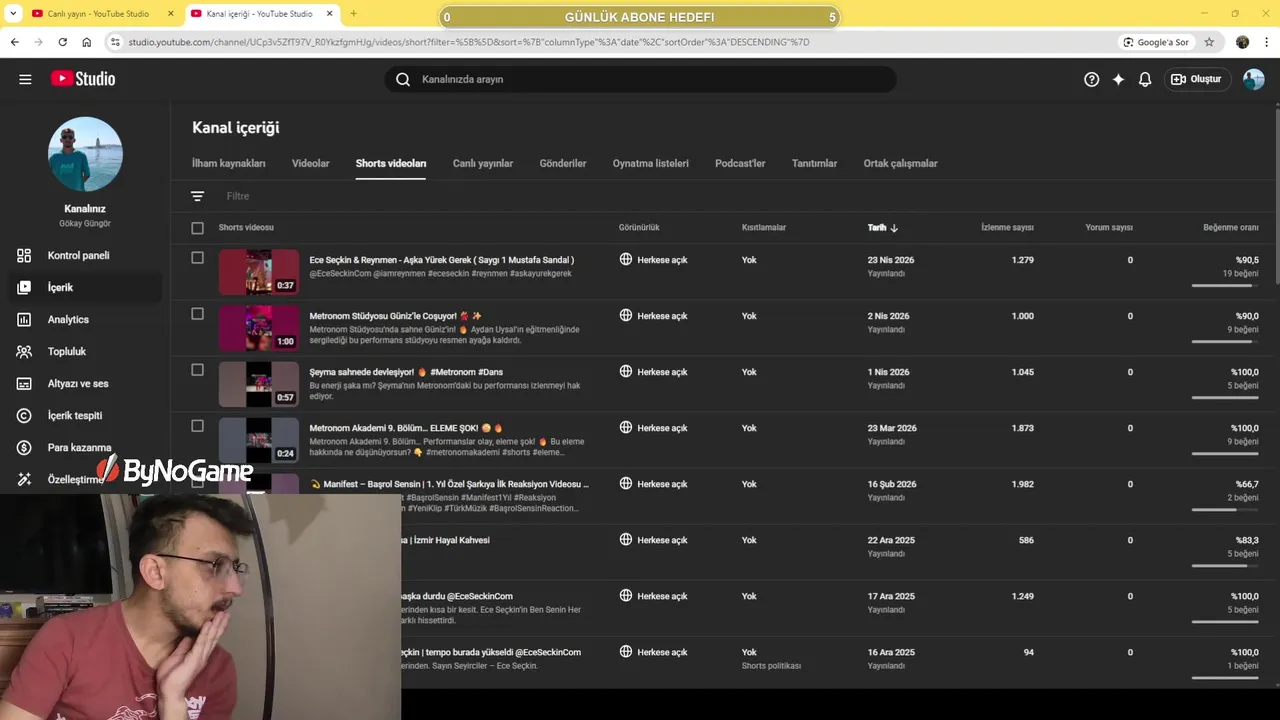Switch to Podcast'ler tab
The height and width of the screenshot is (720, 1280).
pos(740,163)
